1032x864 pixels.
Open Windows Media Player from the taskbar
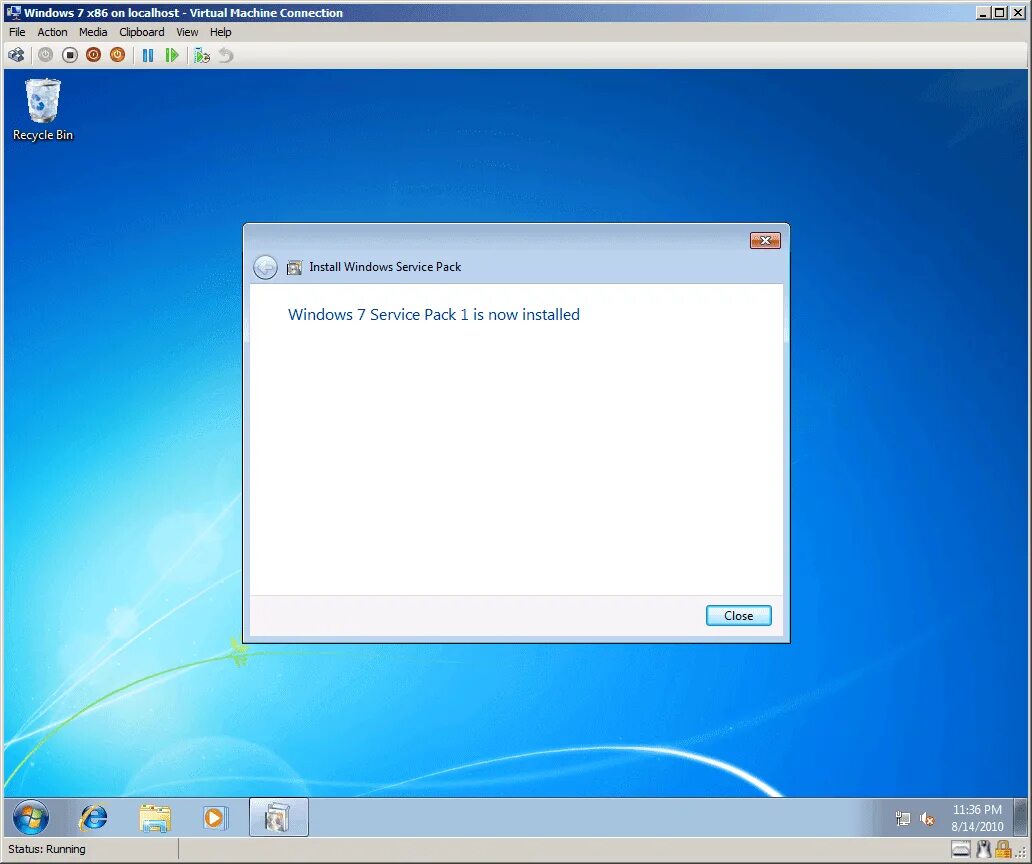click(215, 818)
